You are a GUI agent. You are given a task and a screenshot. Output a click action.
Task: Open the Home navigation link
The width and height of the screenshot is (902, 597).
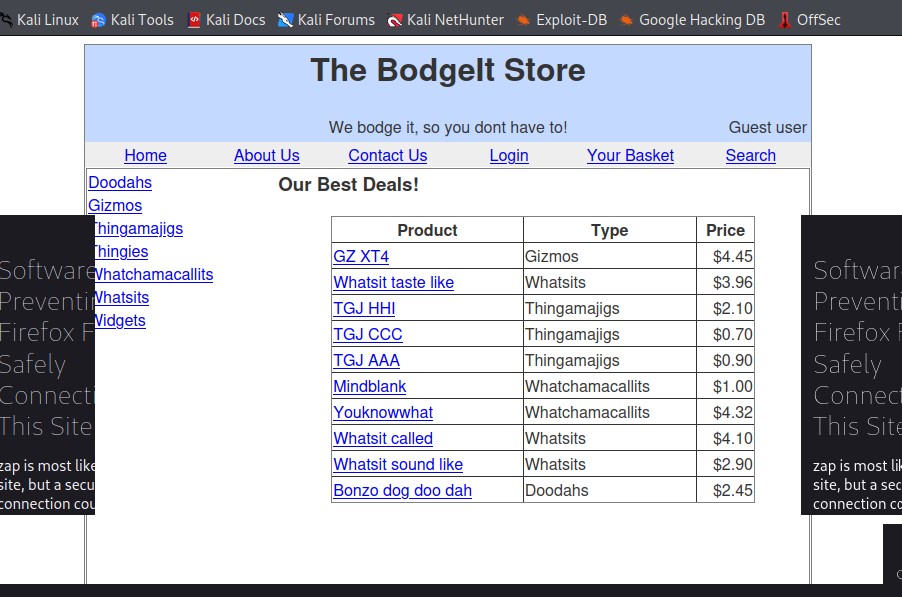pos(146,155)
